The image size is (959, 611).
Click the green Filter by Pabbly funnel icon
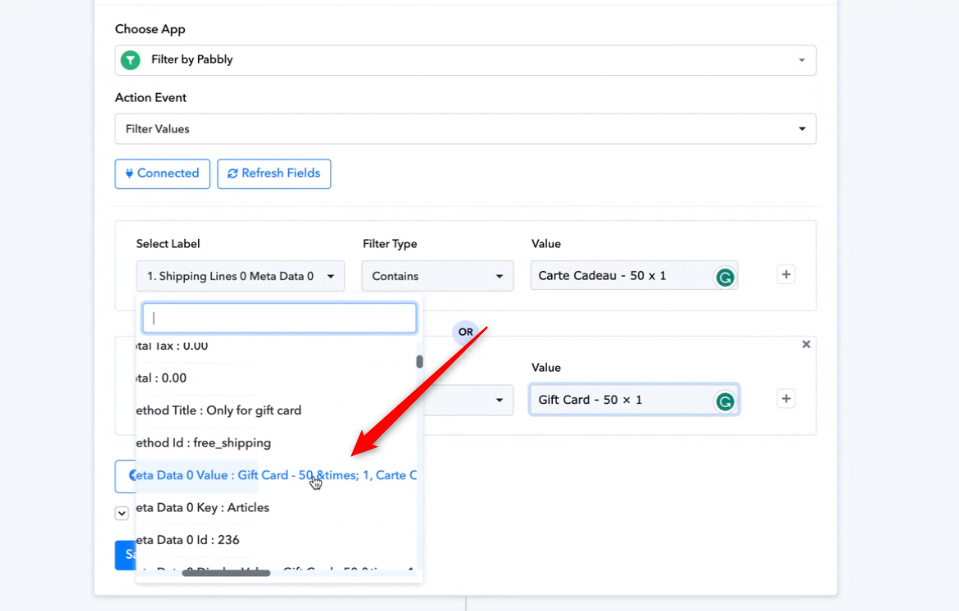click(x=130, y=60)
